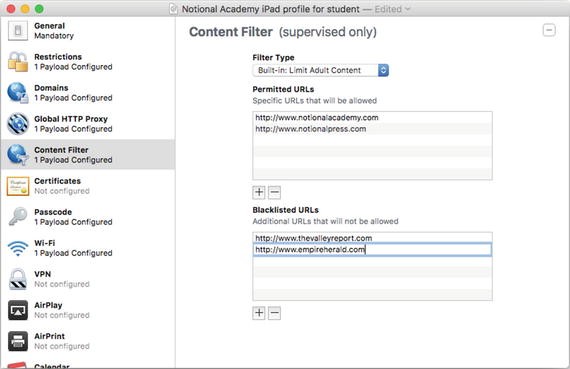Open the AirPlay payload section

(x=88, y=310)
